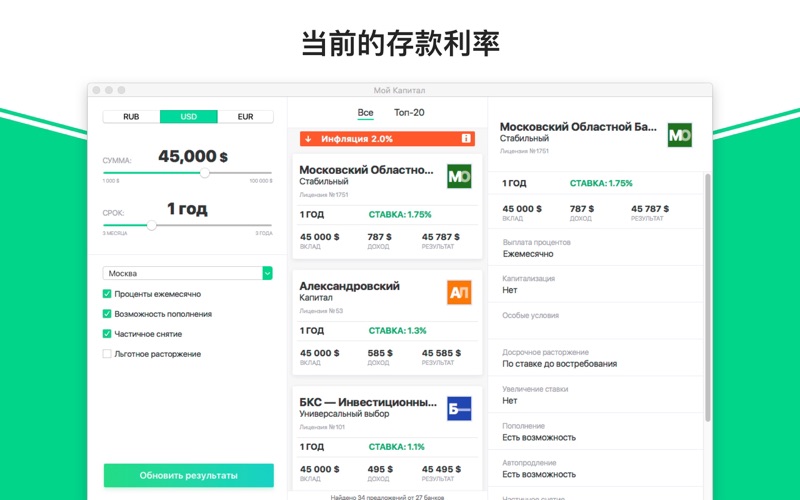This screenshot has height=500, width=800.
Task: Open Московский Областно... deposit card title
Action: click(366, 170)
